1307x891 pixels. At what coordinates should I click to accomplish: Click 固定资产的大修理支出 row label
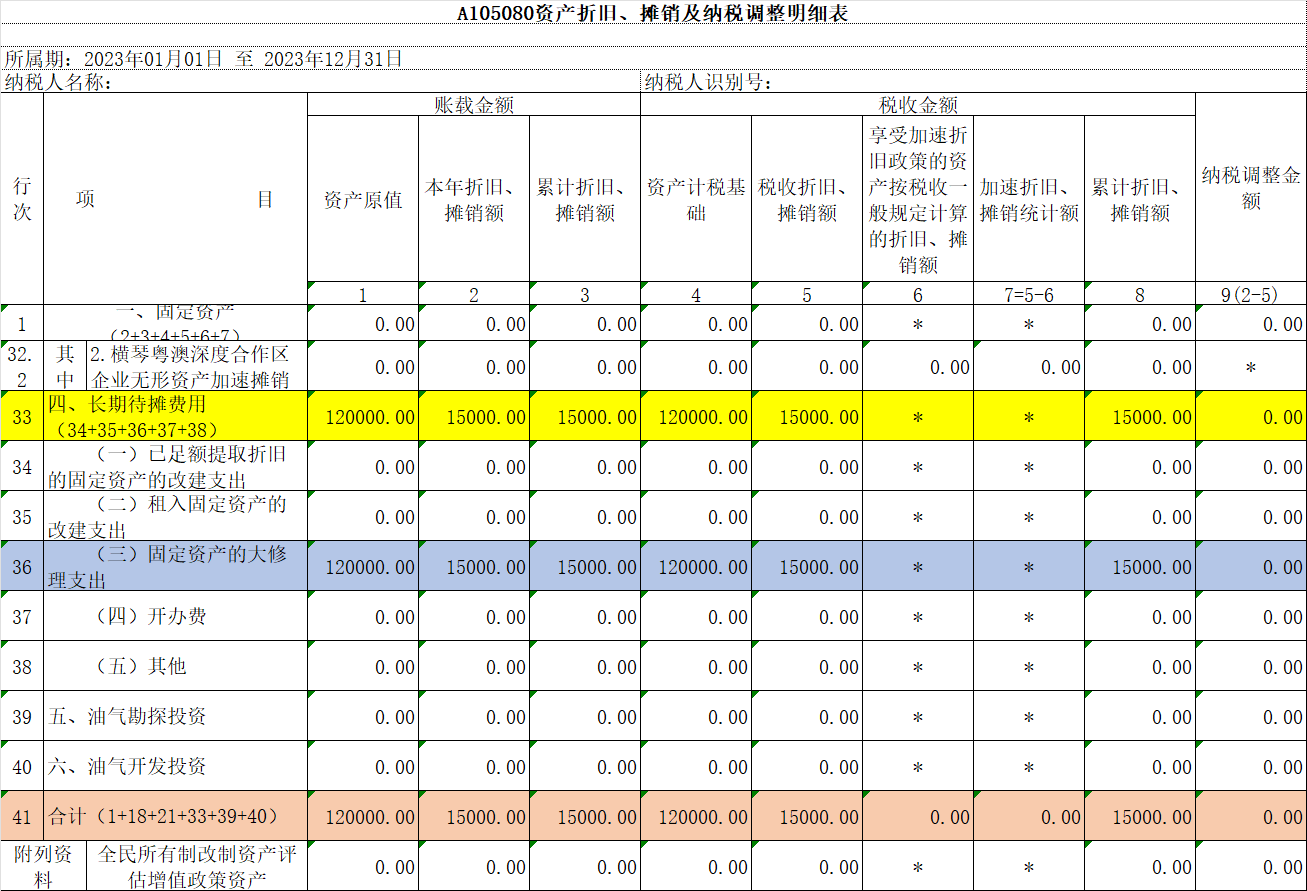(x=175, y=566)
